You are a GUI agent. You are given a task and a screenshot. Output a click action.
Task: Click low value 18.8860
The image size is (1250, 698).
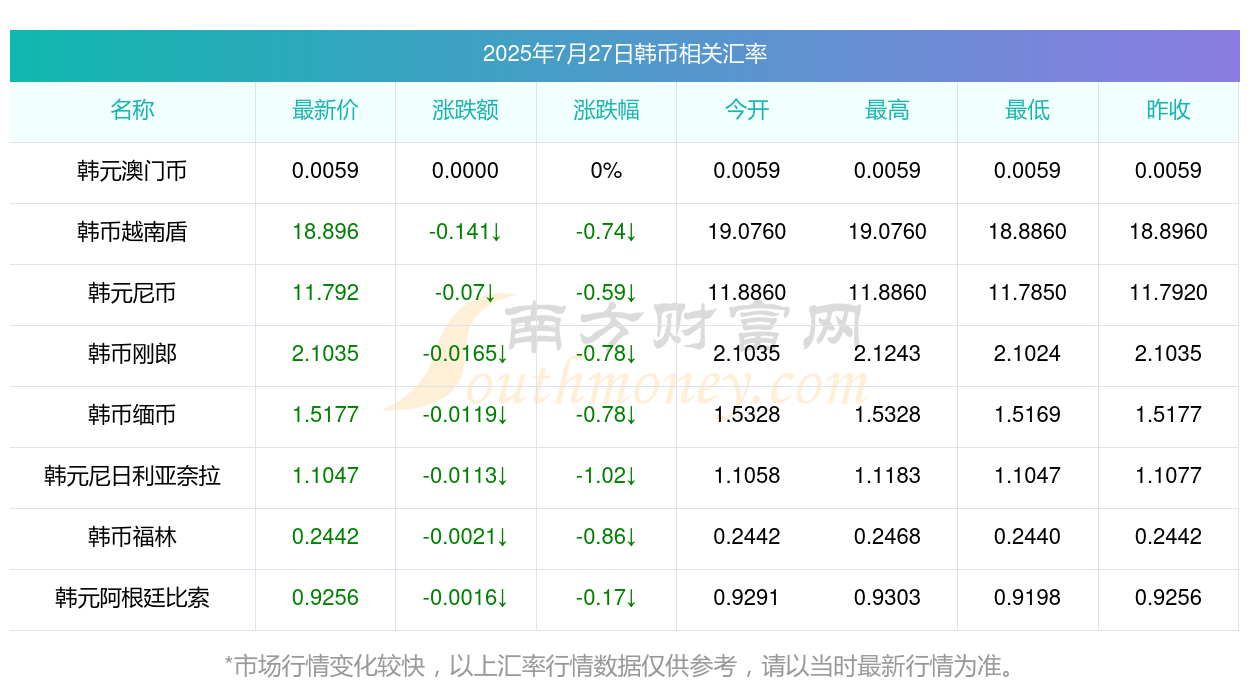click(x=1028, y=232)
